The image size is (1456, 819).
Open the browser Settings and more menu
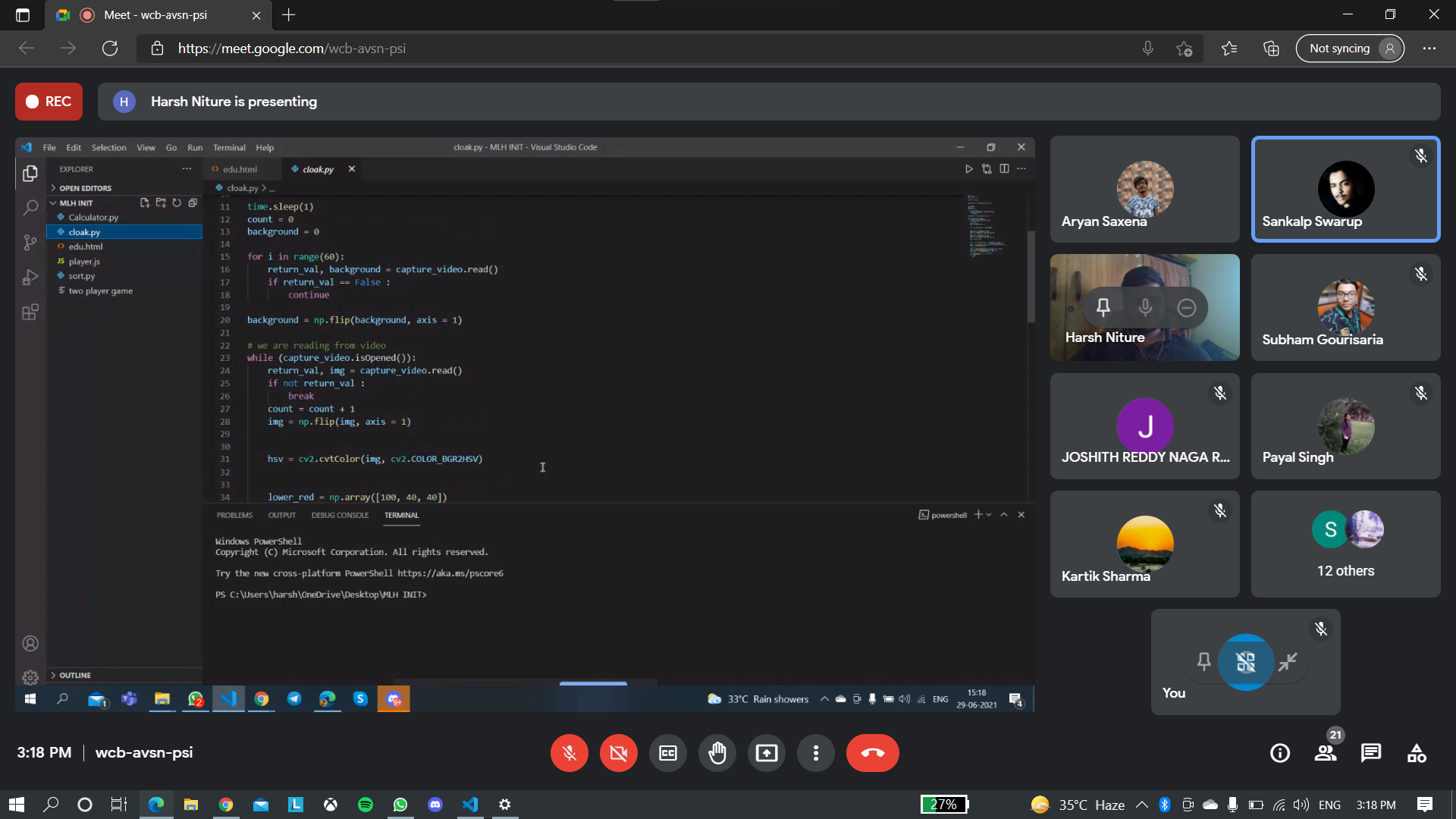tap(1429, 49)
